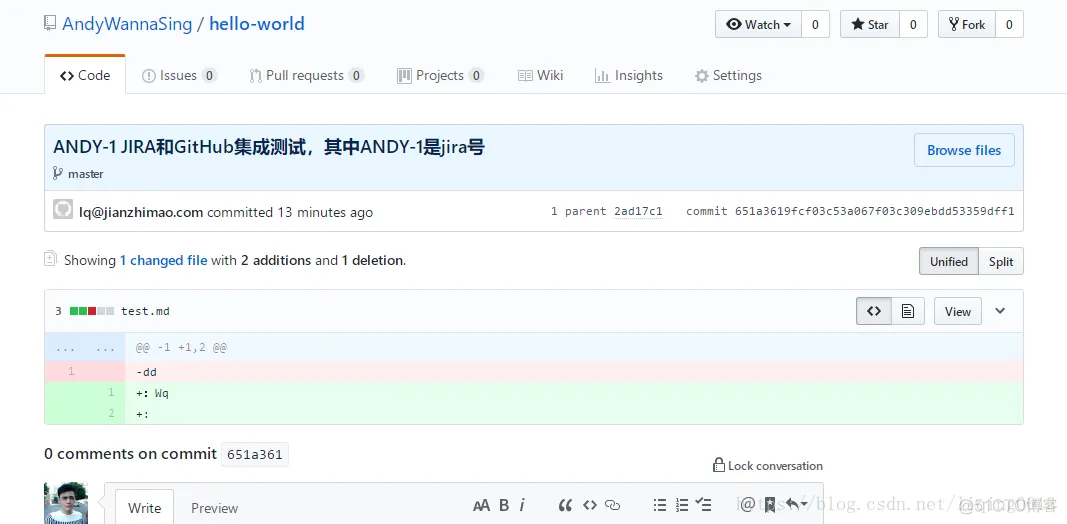Click the committer avatar icon
The height and width of the screenshot is (524, 1067).
(63, 210)
